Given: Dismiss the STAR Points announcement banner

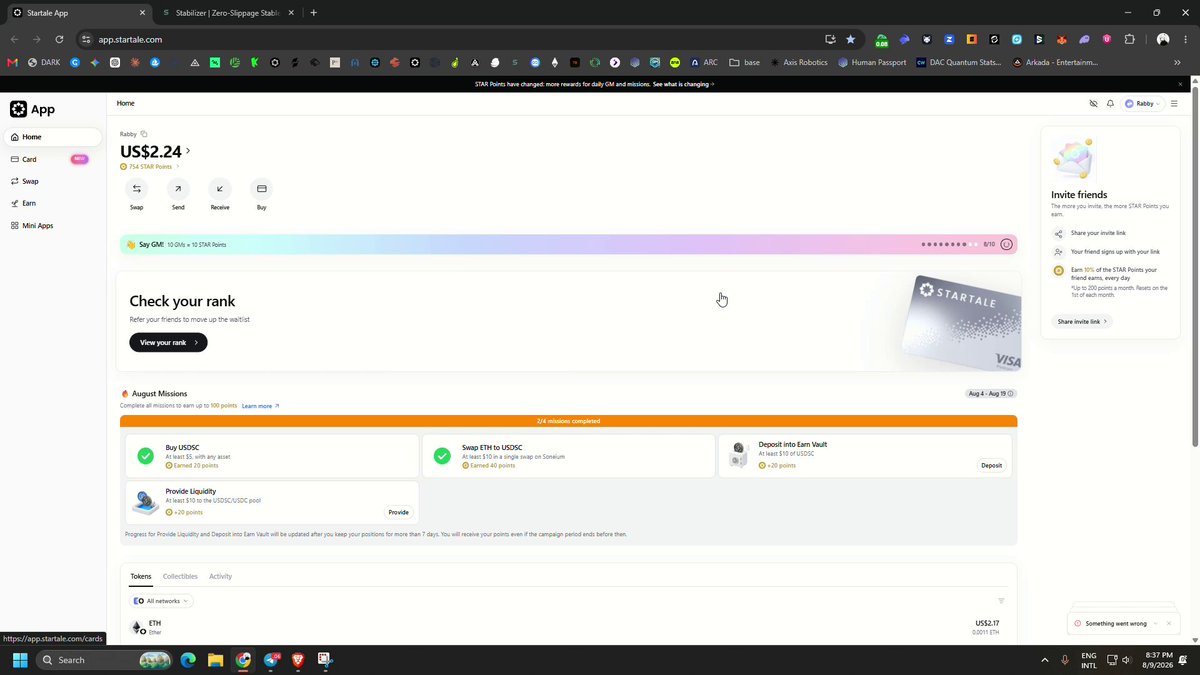Looking at the screenshot, I should pos(1180,84).
